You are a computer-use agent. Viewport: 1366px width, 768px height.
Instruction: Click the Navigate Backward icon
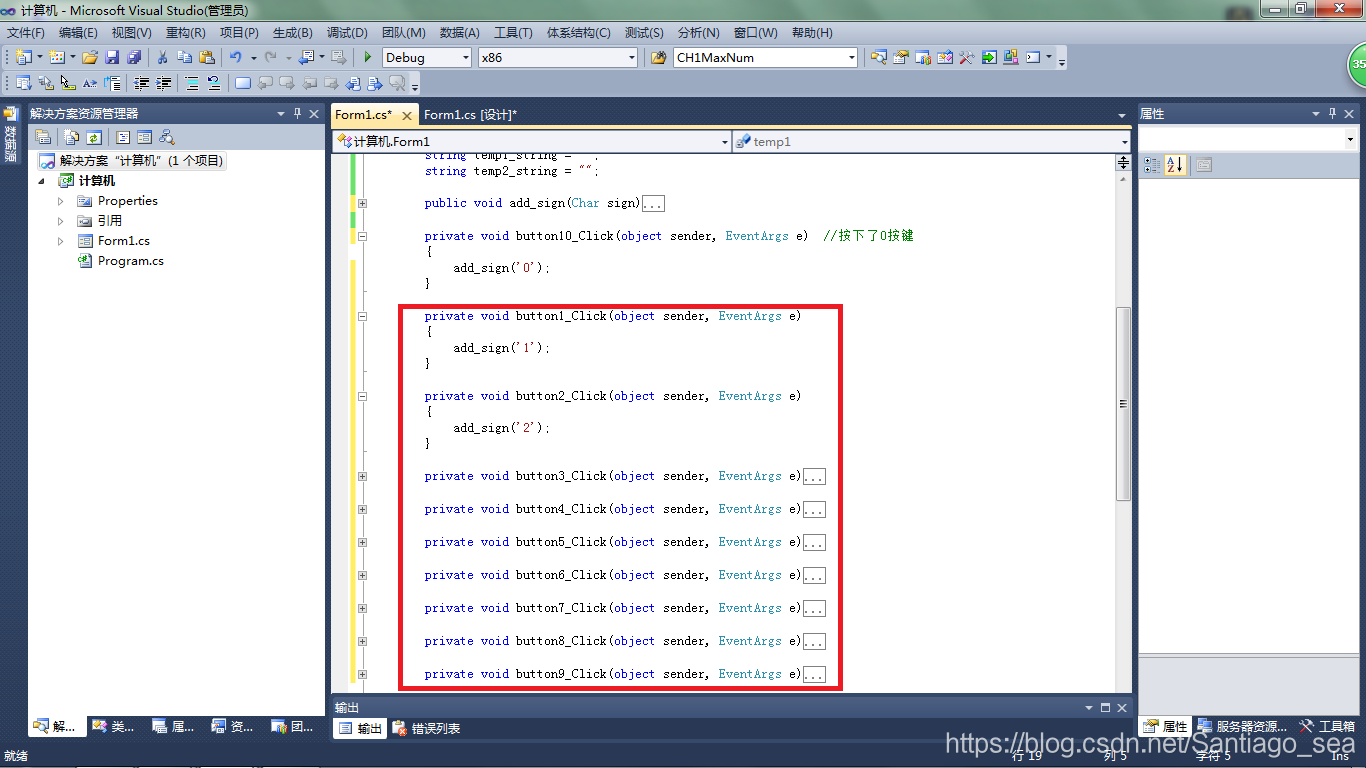click(x=306, y=57)
